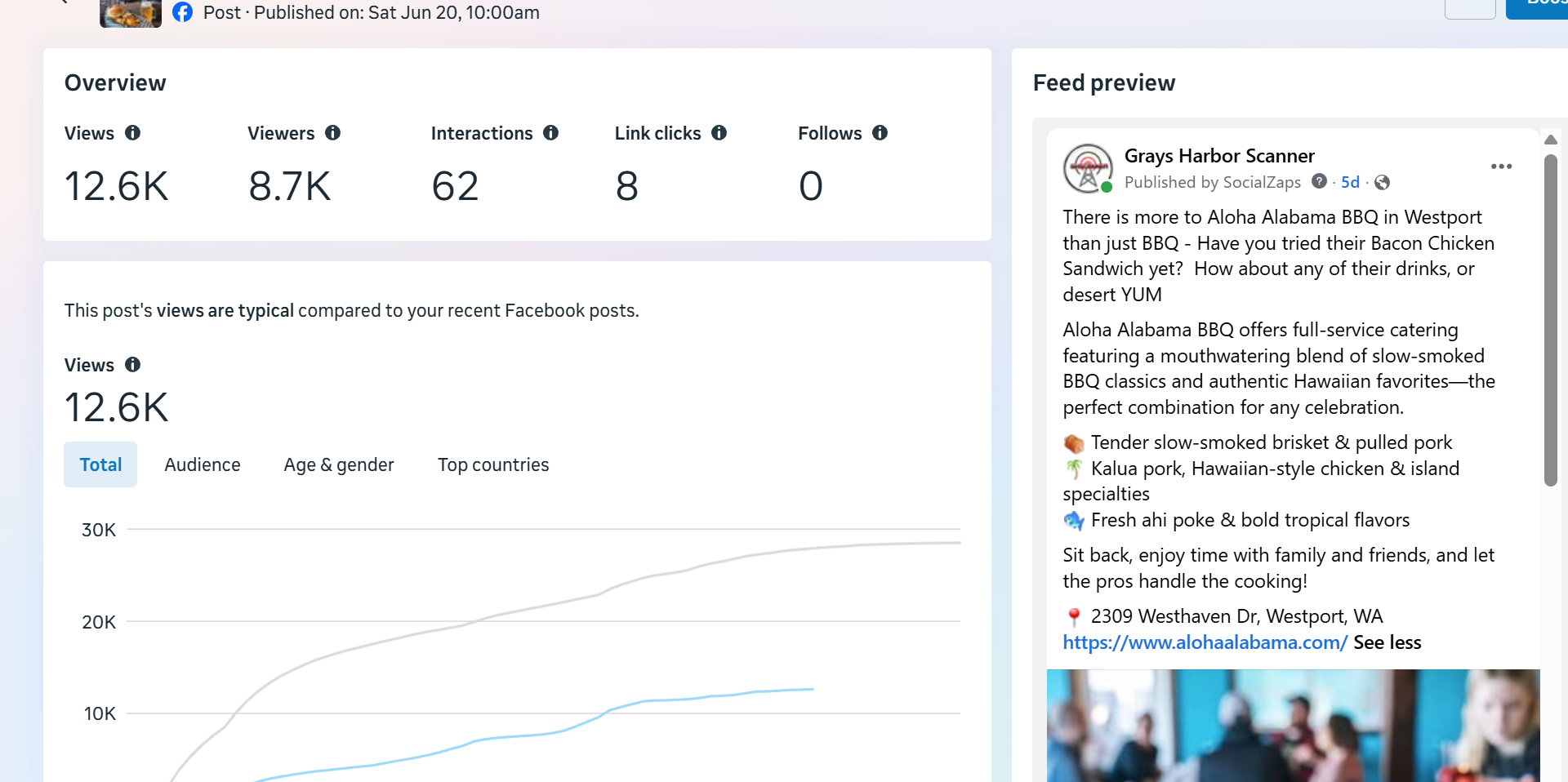Select the Total tab
Viewport: 1568px width, 782px height.
[x=100, y=464]
